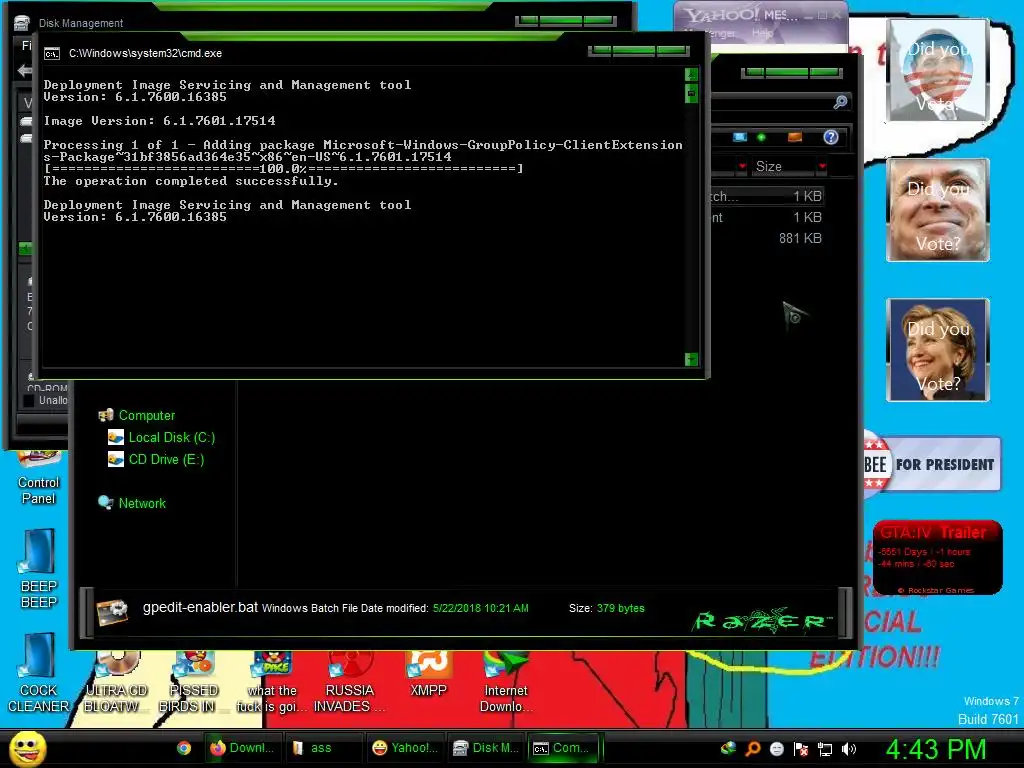Click the McCain 'Did you Vote?' gadget
The image size is (1024, 768).
(x=938, y=210)
